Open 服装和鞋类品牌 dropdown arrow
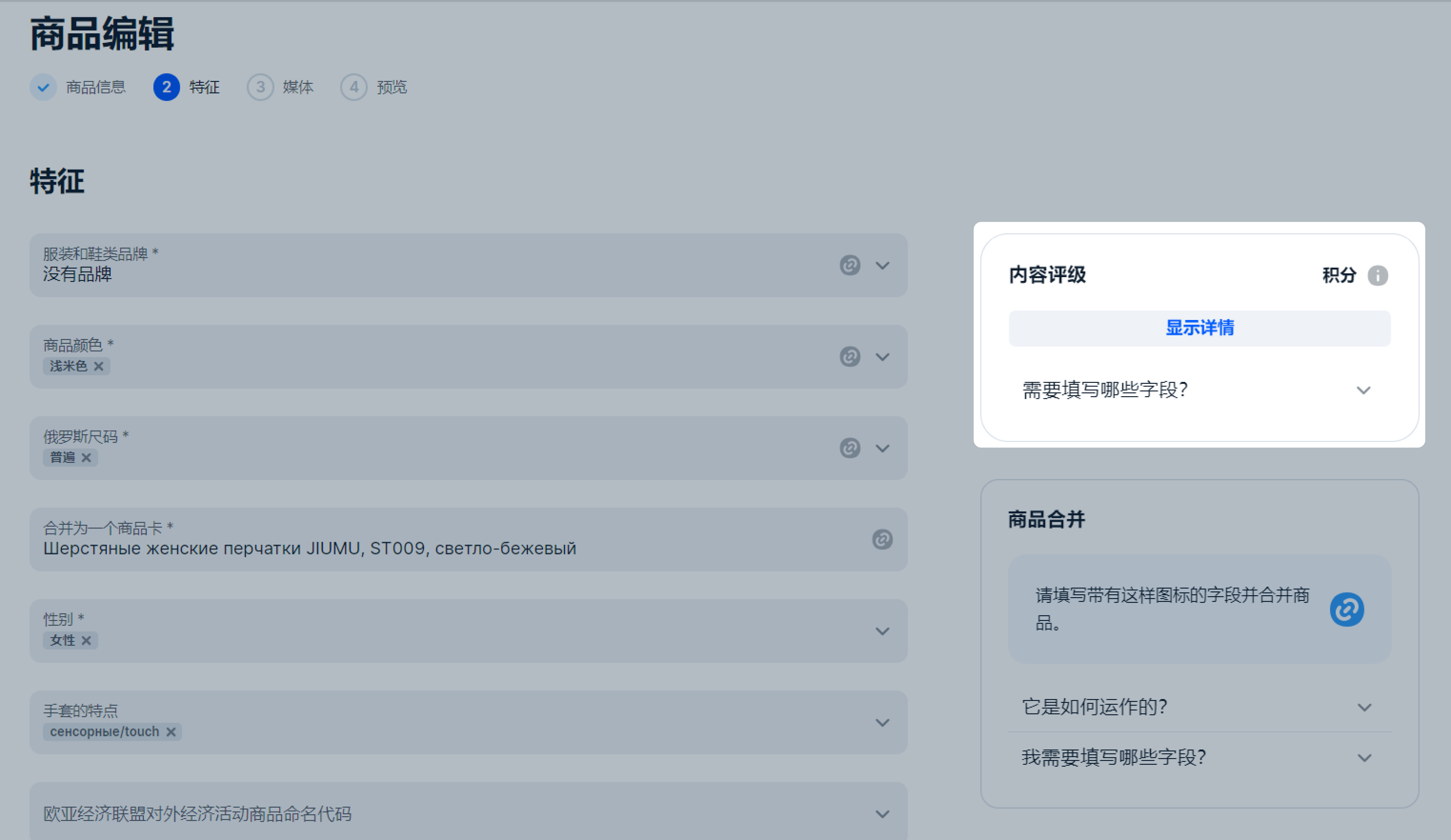 point(882,265)
